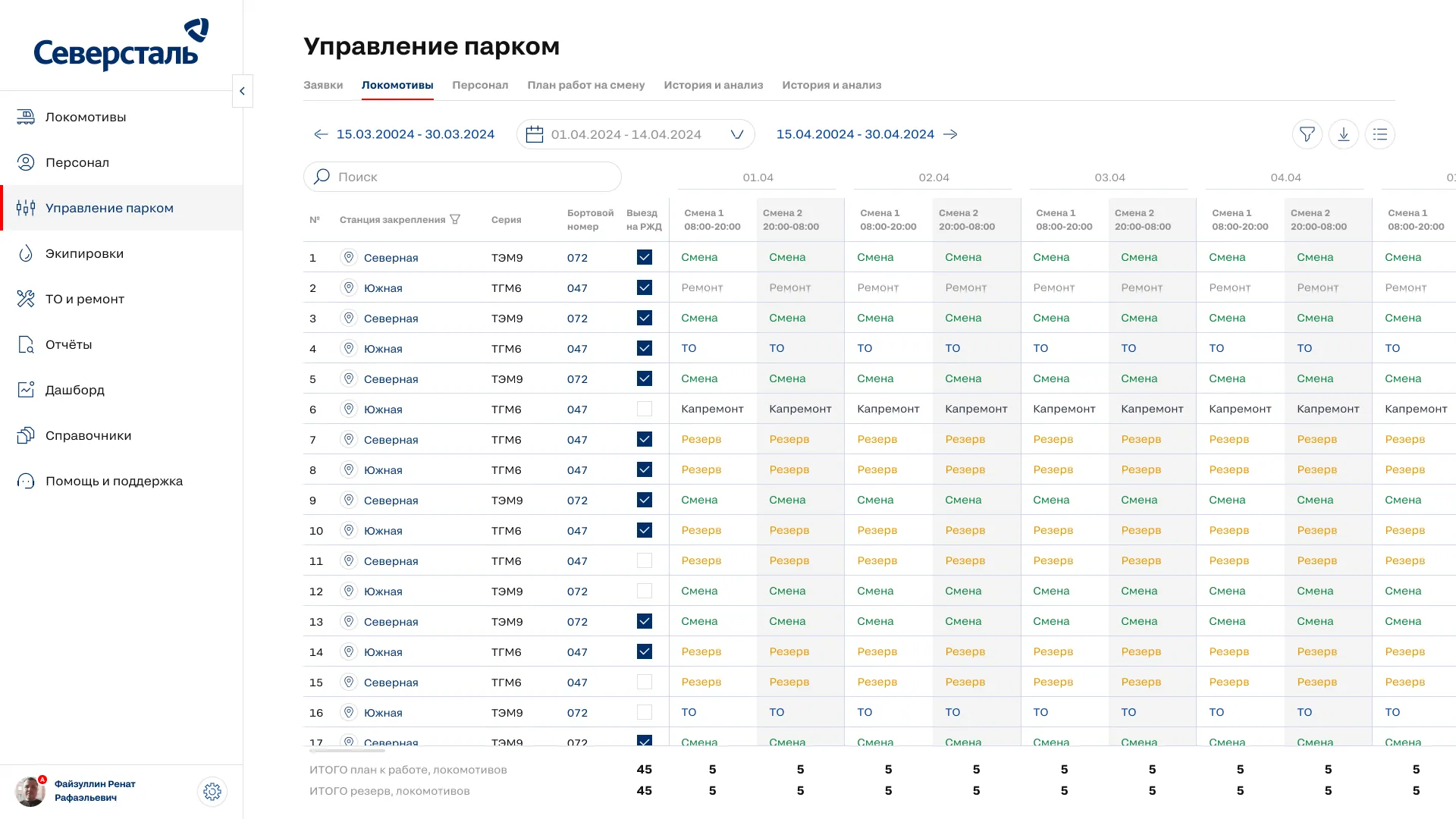The width and height of the screenshot is (1456, 819).
Task: Open the Экипировки droplet icon
Action: [26, 253]
